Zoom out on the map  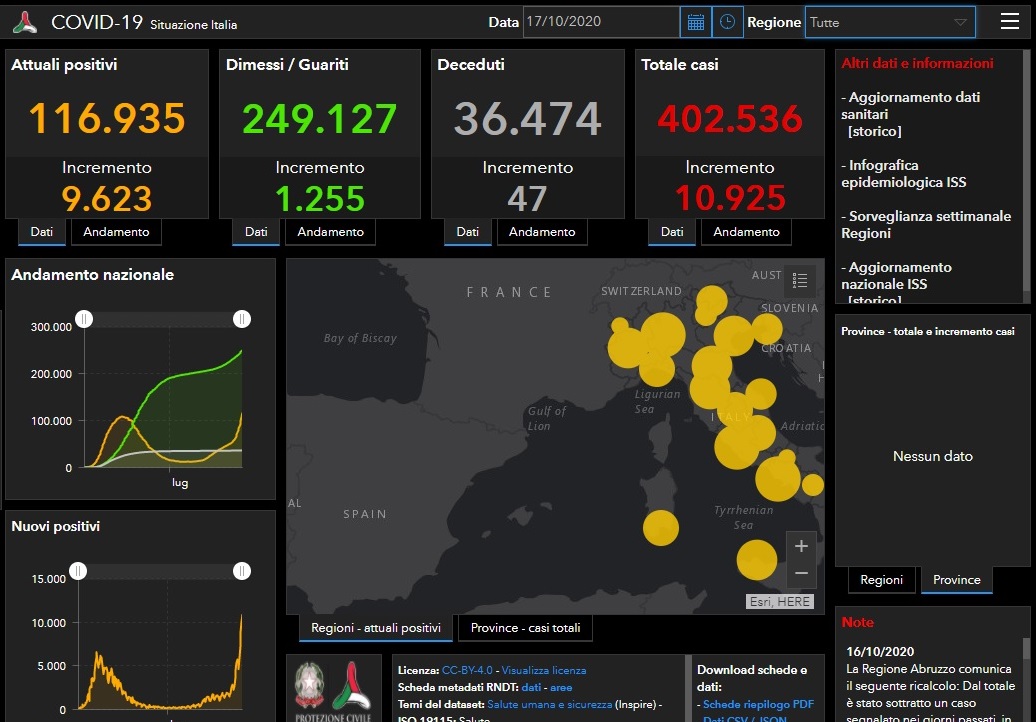(800, 573)
